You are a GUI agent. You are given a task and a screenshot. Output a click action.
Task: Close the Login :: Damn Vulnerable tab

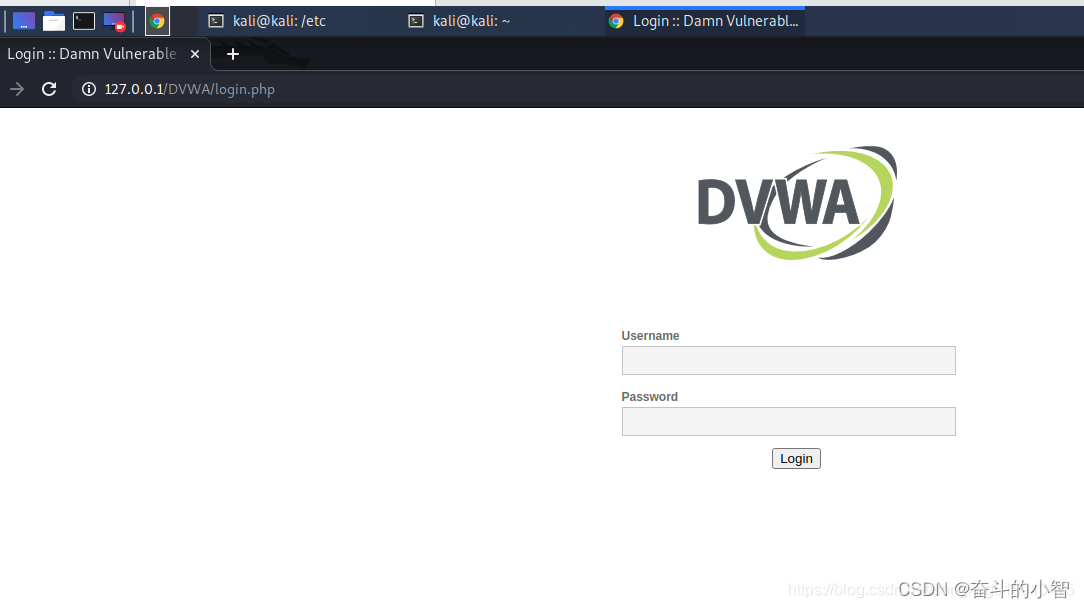point(195,54)
